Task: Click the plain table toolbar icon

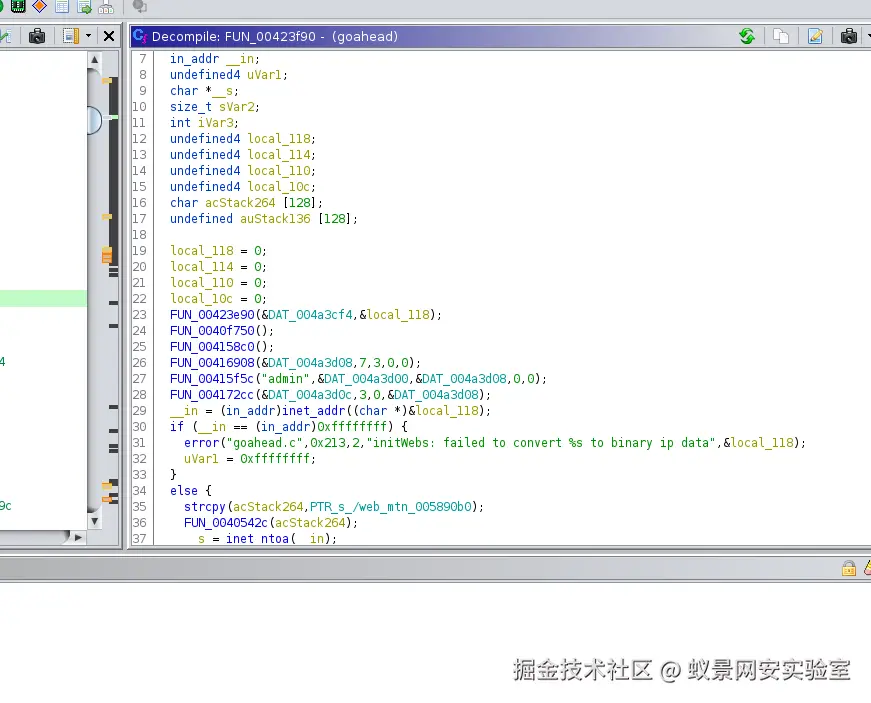Action: [x=62, y=6]
